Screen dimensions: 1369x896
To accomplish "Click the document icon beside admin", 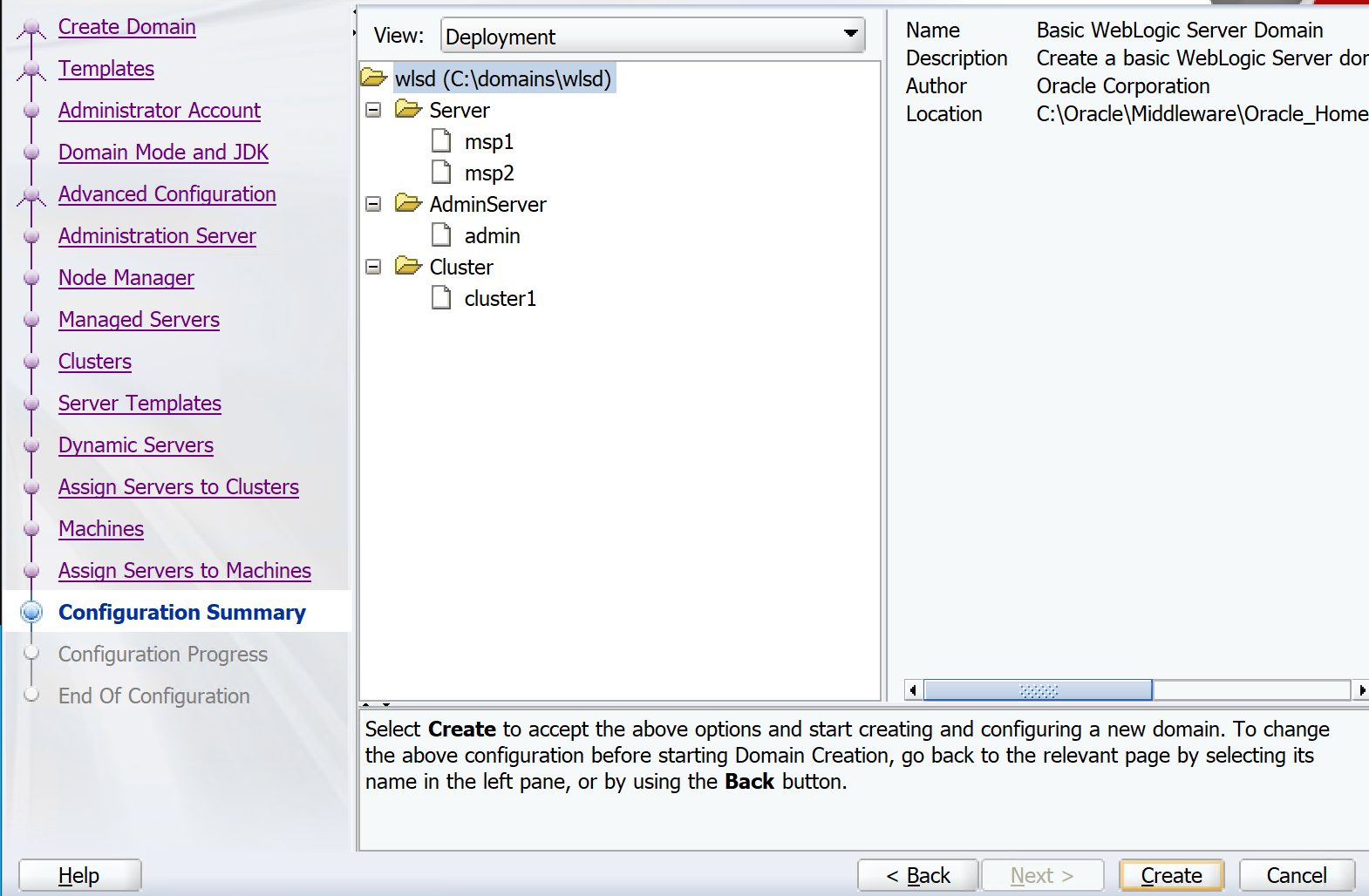I will 442,234.
